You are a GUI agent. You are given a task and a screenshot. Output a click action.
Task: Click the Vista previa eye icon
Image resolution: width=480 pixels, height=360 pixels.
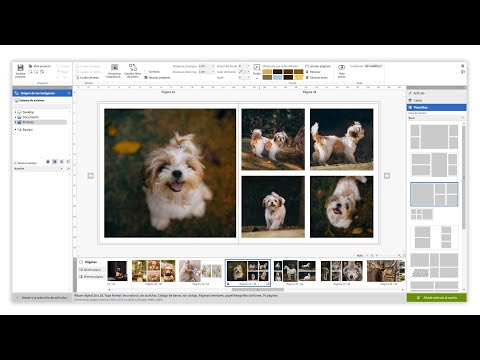[341, 67]
